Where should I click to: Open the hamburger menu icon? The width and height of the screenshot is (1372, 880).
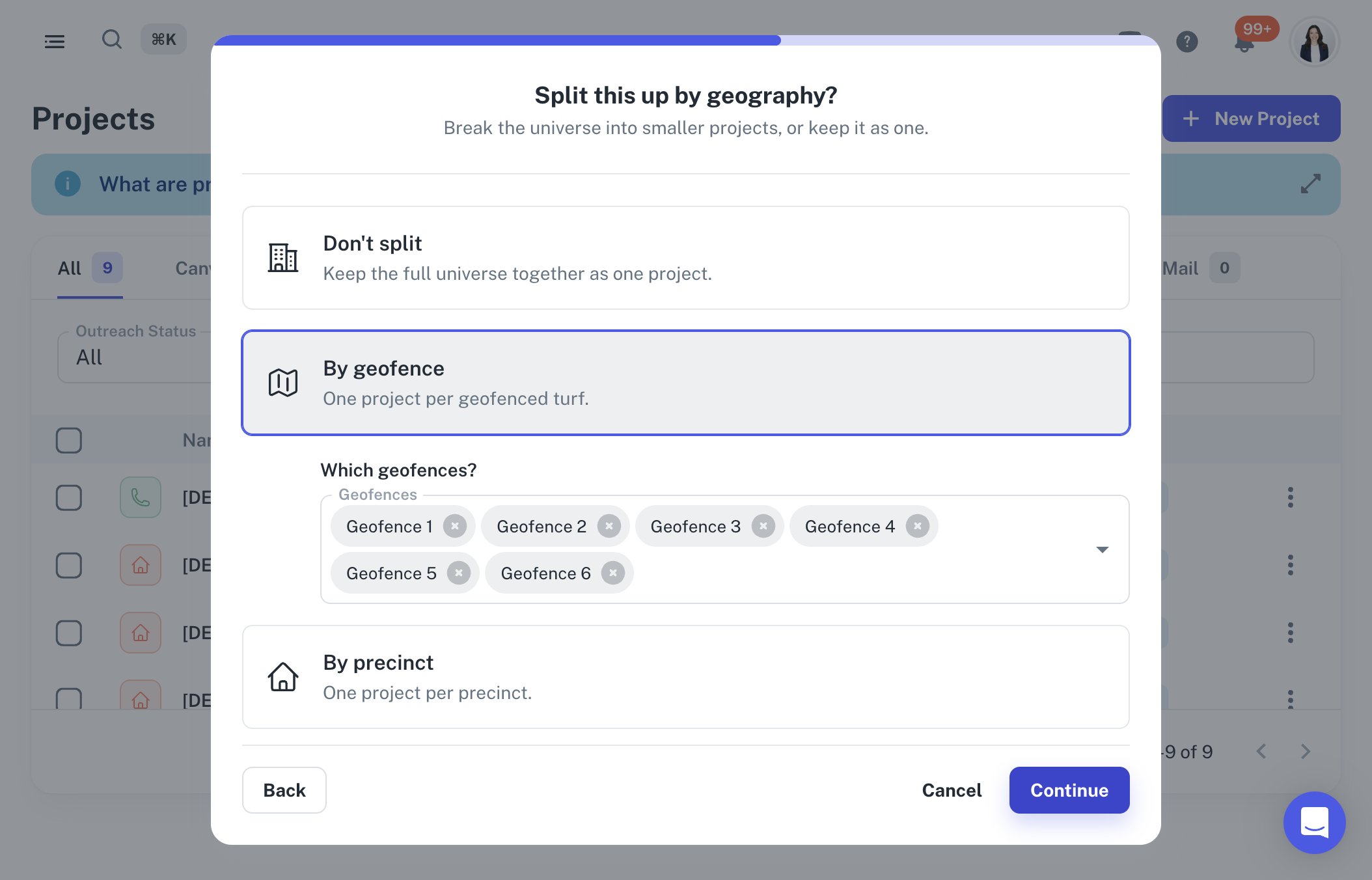click(55, 41)
